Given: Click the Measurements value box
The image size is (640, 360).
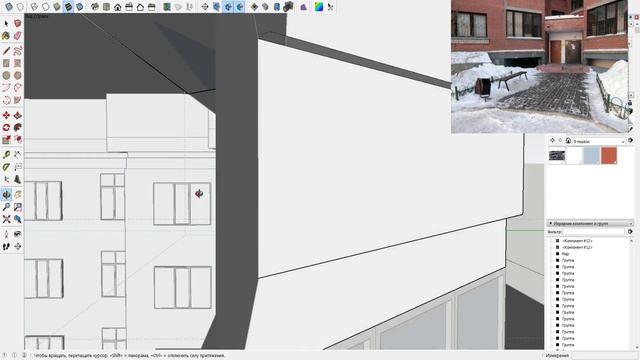Looking at the screenshot, I should coord(604,356).
